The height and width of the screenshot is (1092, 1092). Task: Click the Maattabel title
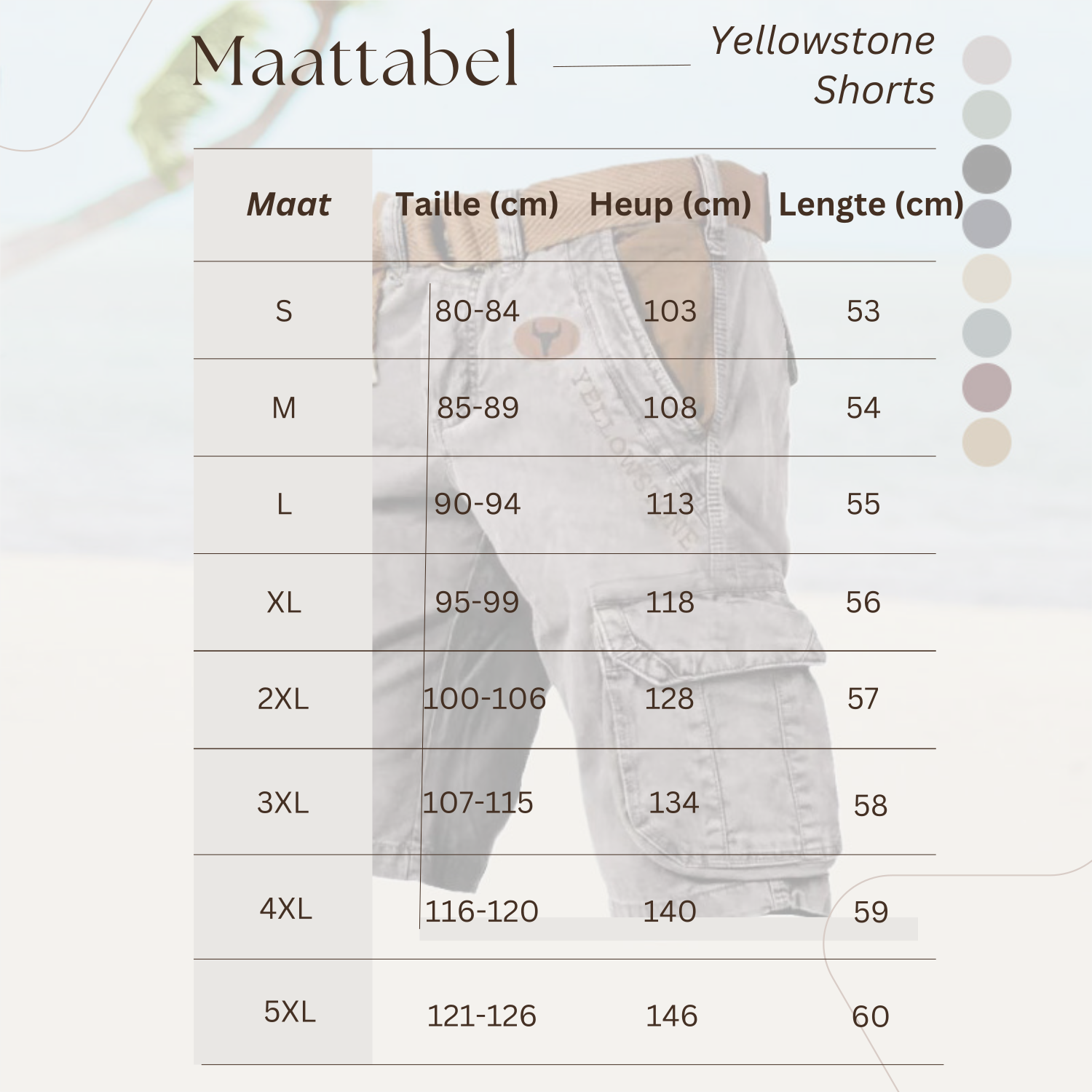point(355,60)
